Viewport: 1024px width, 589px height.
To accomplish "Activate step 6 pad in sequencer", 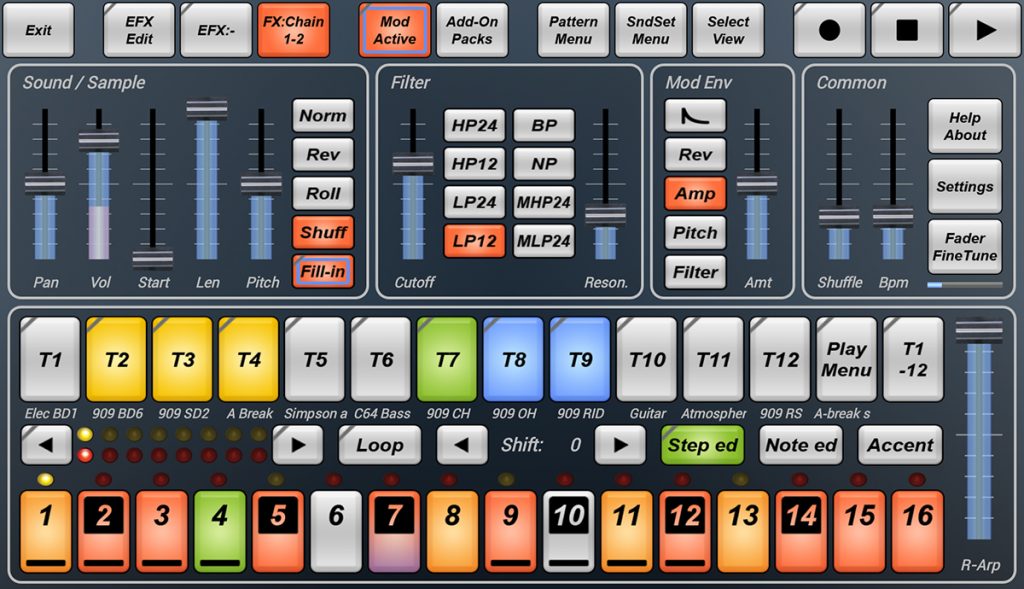I will (336, 530).
